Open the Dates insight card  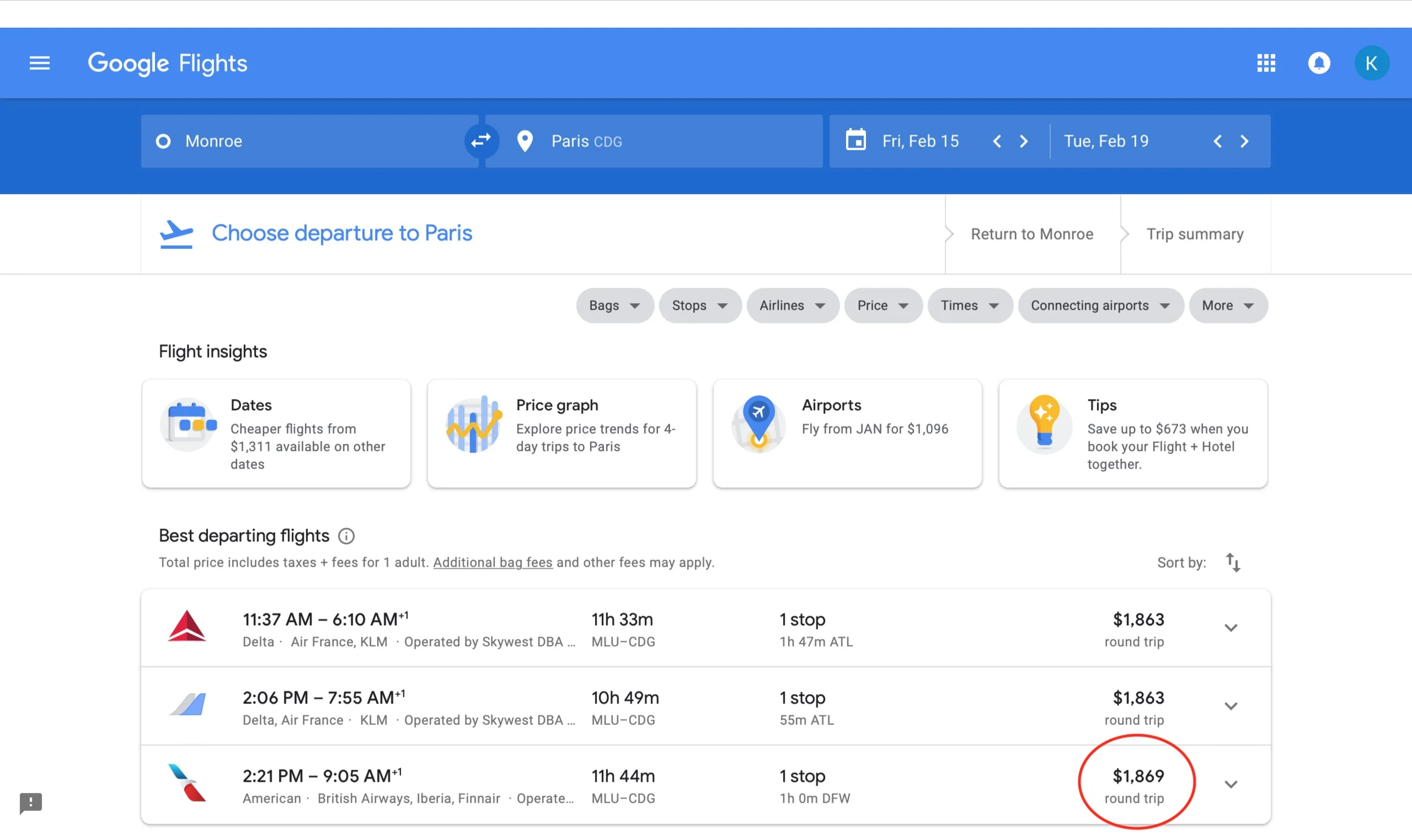coord(276,434)
